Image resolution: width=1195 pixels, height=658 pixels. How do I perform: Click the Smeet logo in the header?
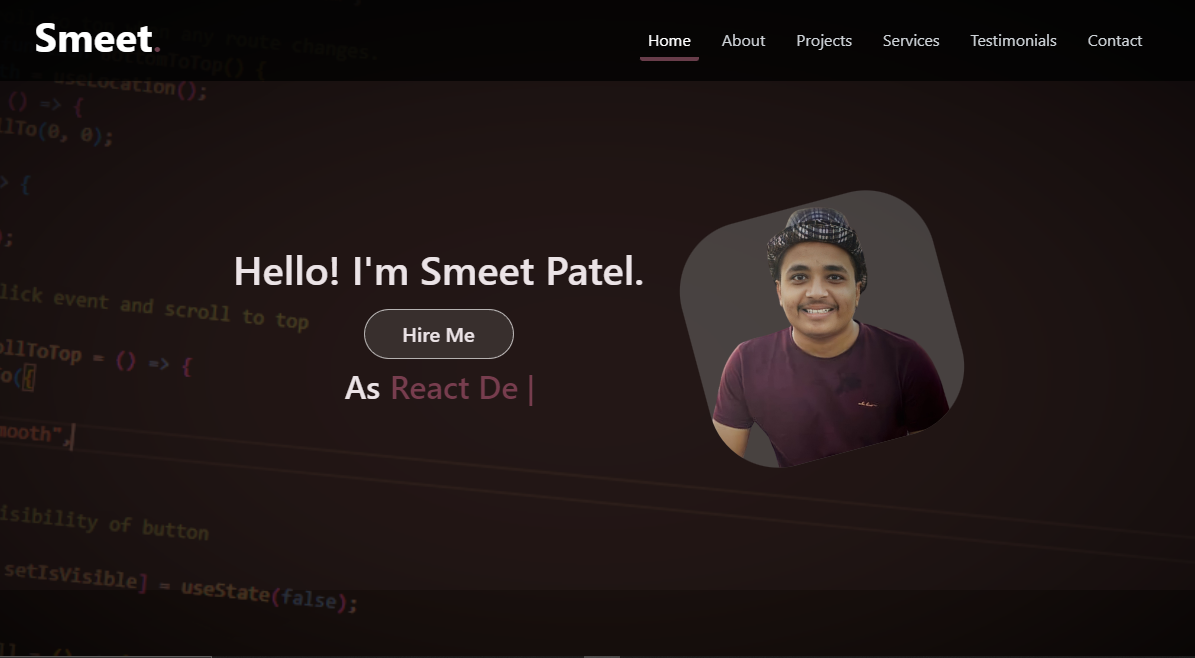(x=98, y=38)
